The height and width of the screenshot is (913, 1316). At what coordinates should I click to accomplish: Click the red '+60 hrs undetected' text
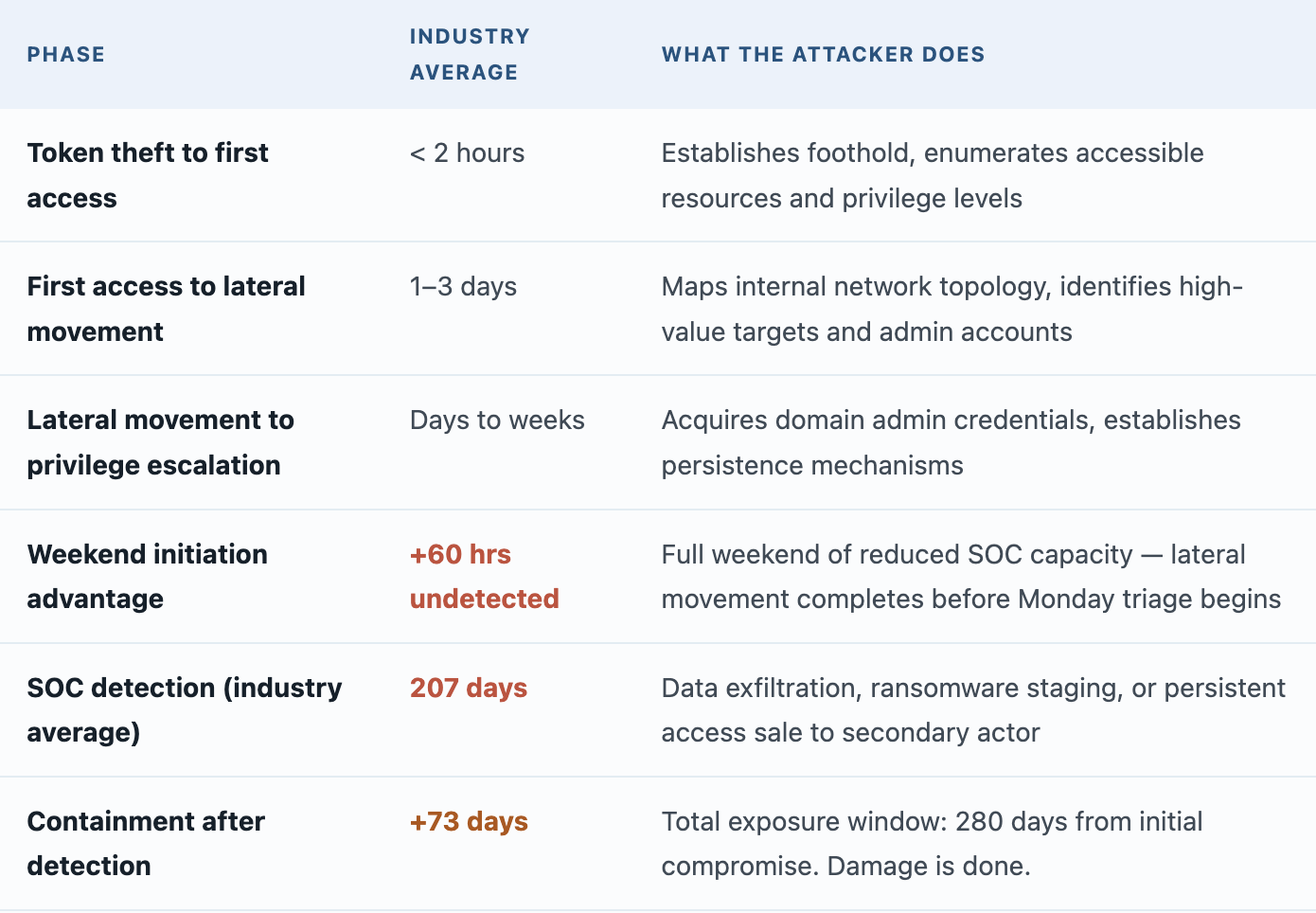tap(484, 576)
